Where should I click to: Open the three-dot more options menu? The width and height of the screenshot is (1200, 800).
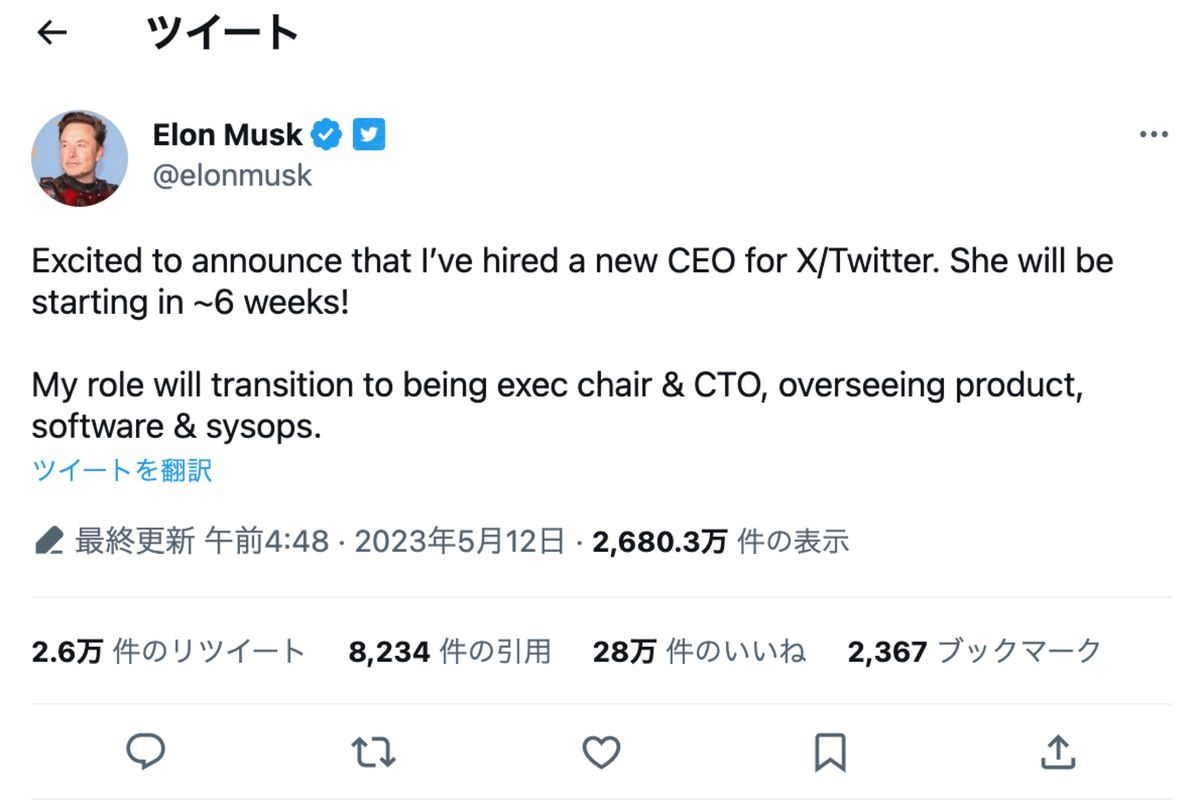[1154, 133]
